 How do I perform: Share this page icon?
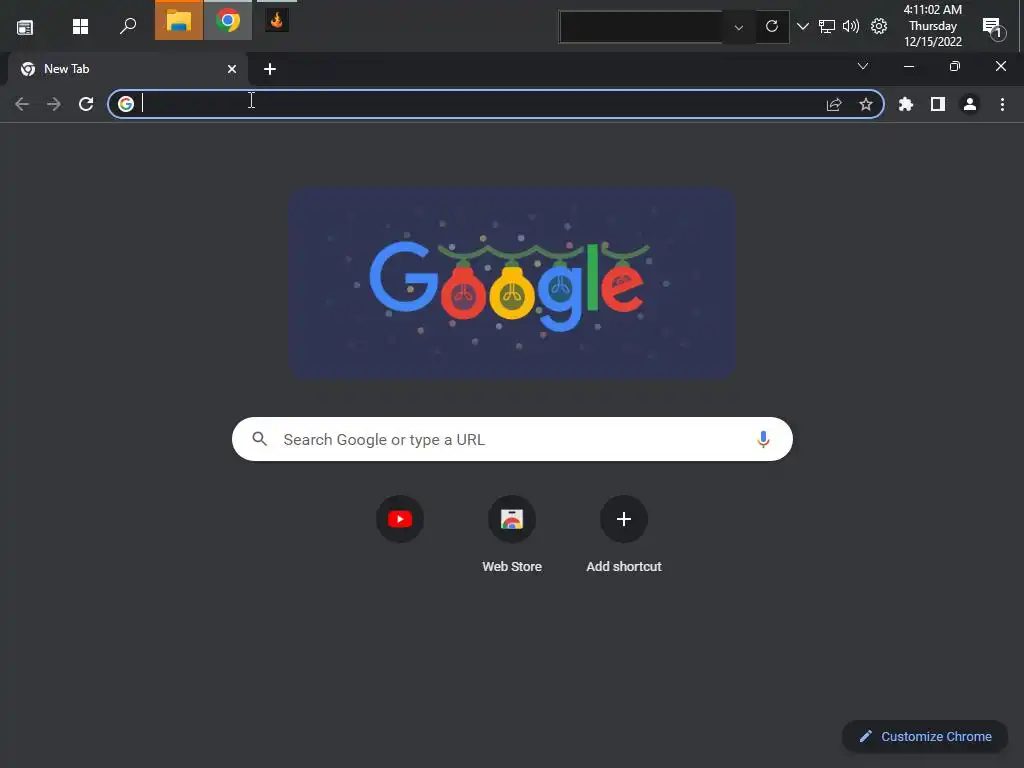[x=834, y=104]
